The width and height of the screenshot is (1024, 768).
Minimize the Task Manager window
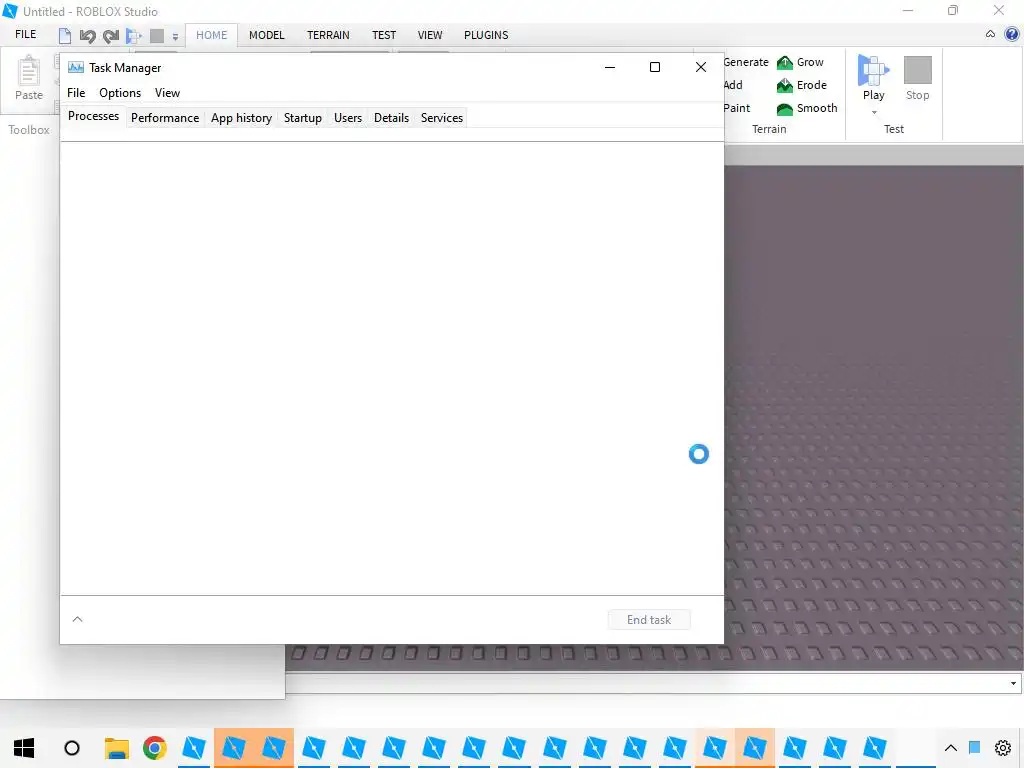[610, 67]
